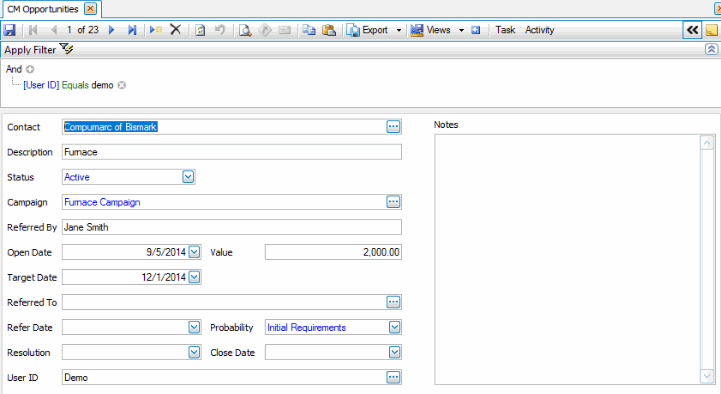Add a new record
Image resolution: width=721 pixels, height=394 pixels.
tap(156, 30)
